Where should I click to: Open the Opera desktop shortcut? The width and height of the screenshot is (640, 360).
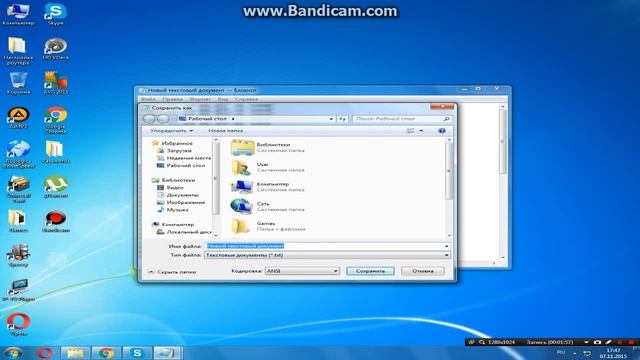click(18, 324)
